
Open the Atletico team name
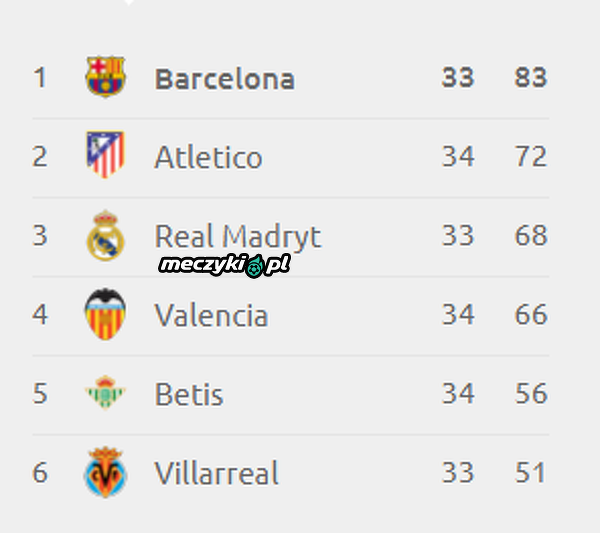(x=208, y=157)
